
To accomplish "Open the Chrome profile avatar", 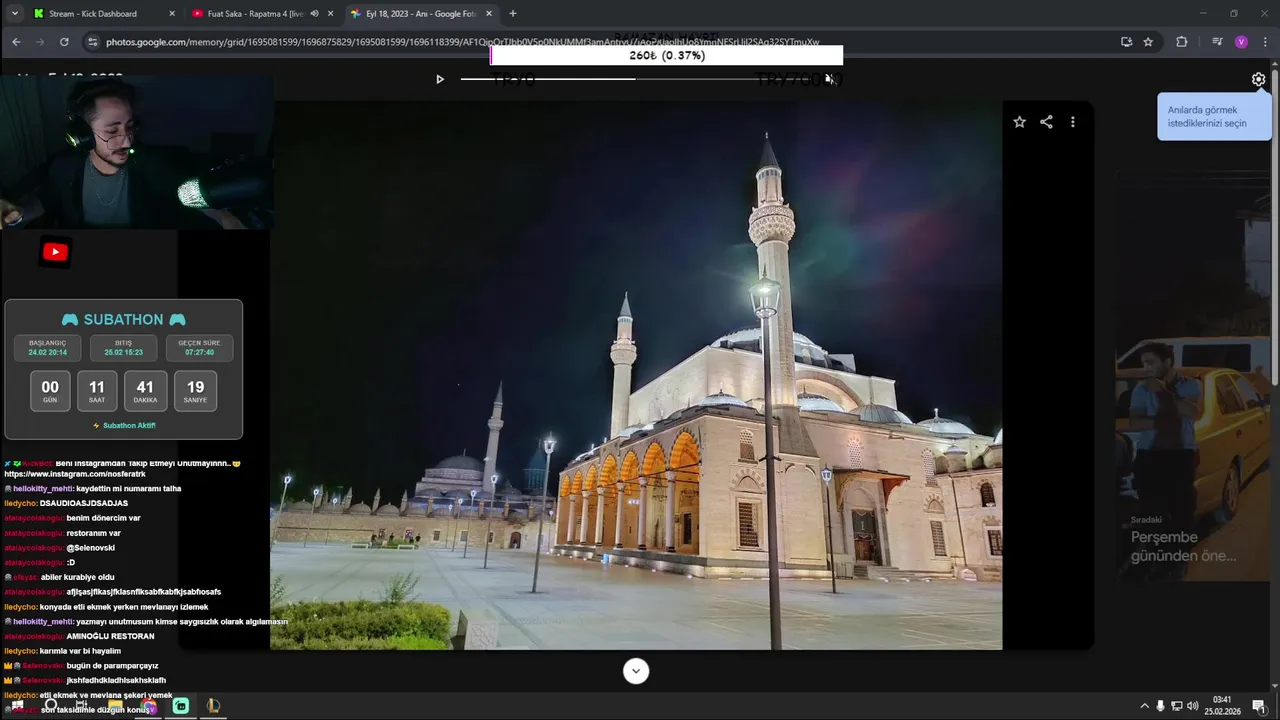I will (x=1241, y=42).
